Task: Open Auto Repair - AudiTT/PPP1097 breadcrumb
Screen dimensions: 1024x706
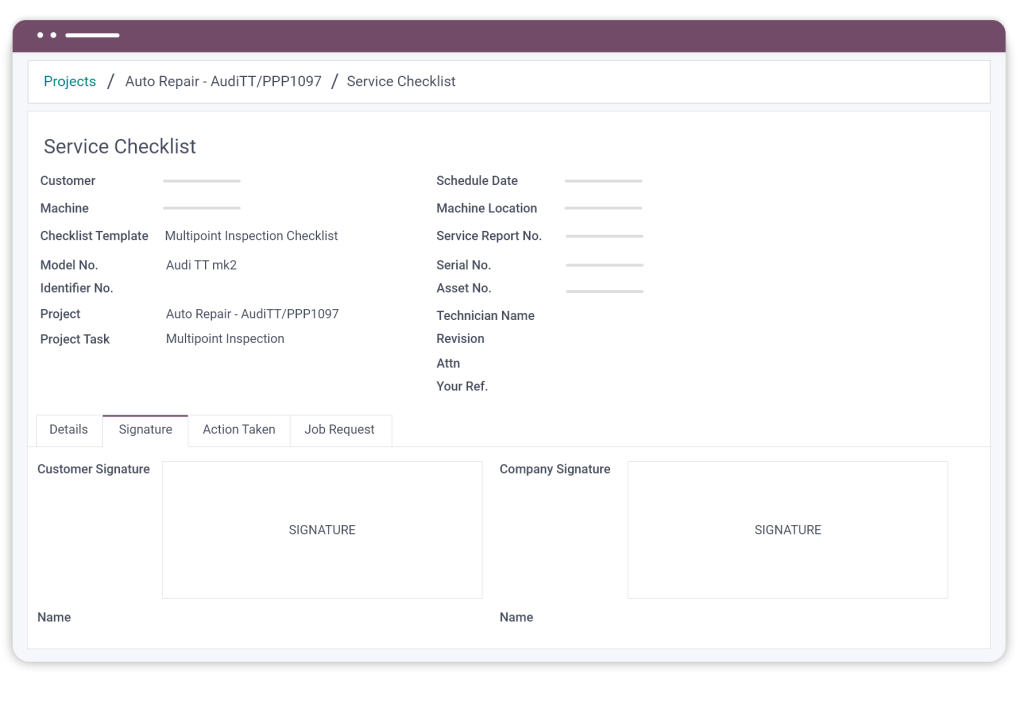Action: coord(223,82)
